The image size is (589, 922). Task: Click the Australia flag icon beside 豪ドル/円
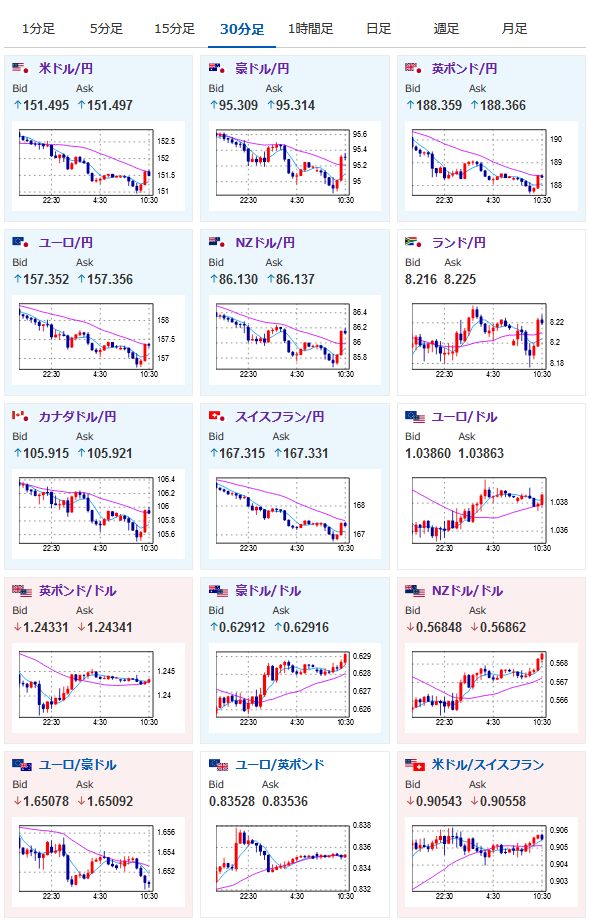pyautogui.click(x=217, y=68)
